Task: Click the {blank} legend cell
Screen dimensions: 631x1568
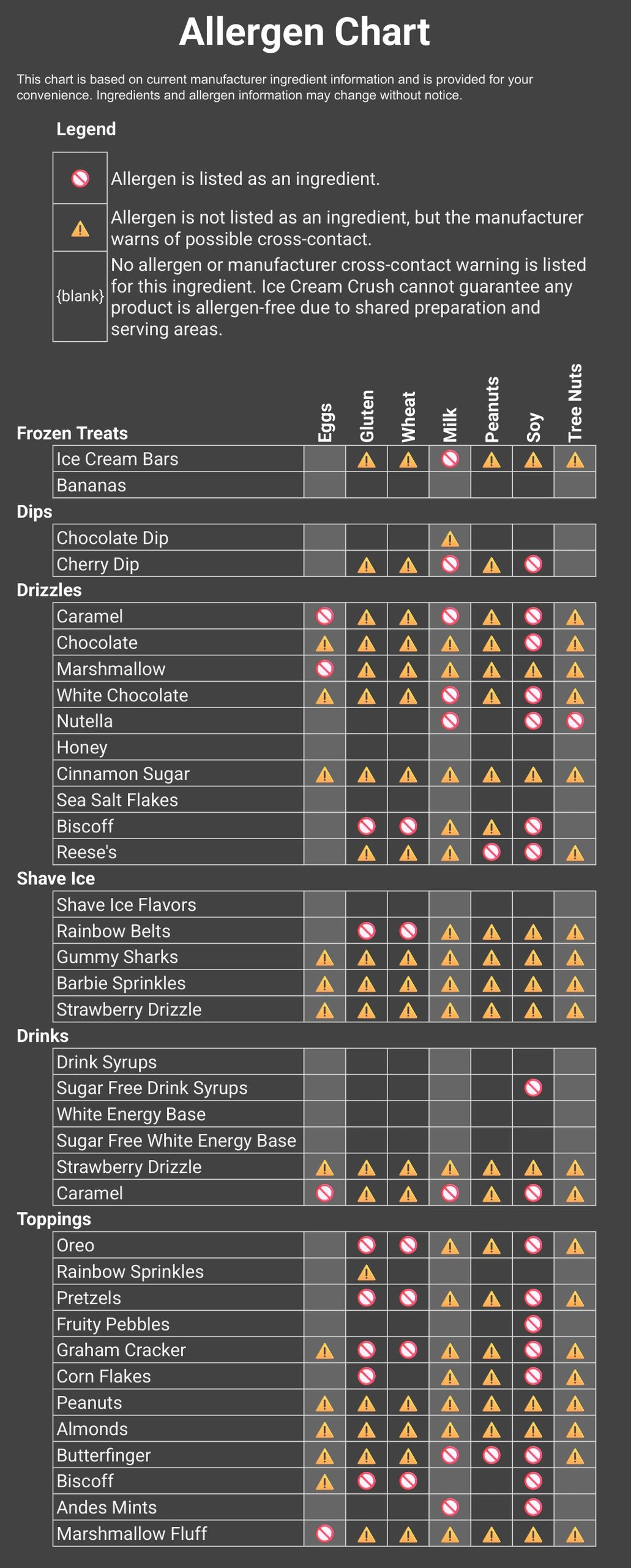Action: 80,296
